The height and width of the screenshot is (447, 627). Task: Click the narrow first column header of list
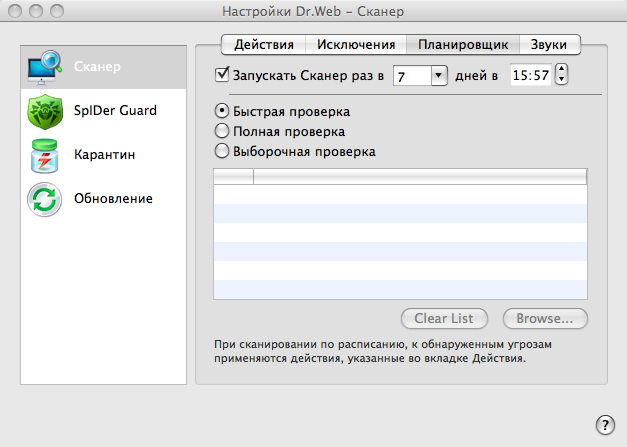[x=234, y=176]
